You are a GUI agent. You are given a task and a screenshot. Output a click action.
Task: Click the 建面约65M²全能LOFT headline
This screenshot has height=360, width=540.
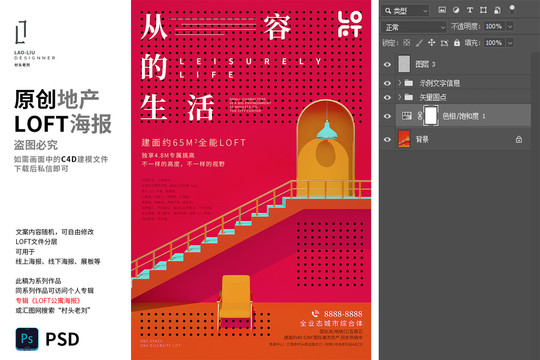[194, 143]
